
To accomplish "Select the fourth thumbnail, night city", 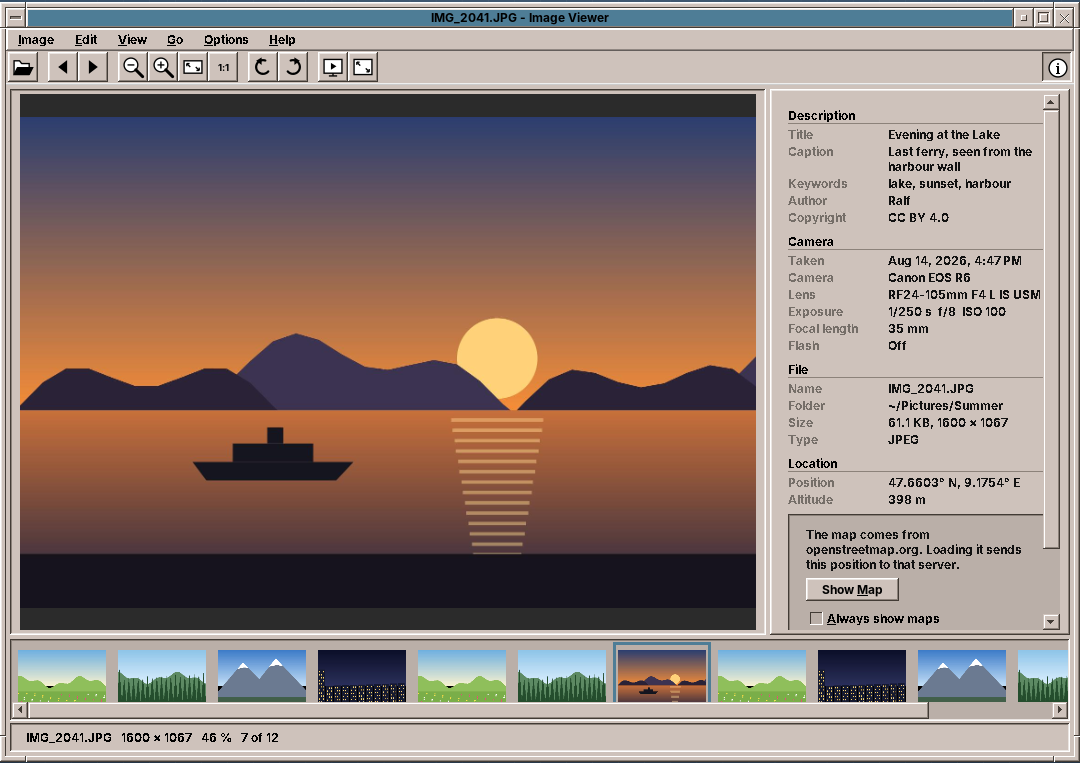I will 362,676.
